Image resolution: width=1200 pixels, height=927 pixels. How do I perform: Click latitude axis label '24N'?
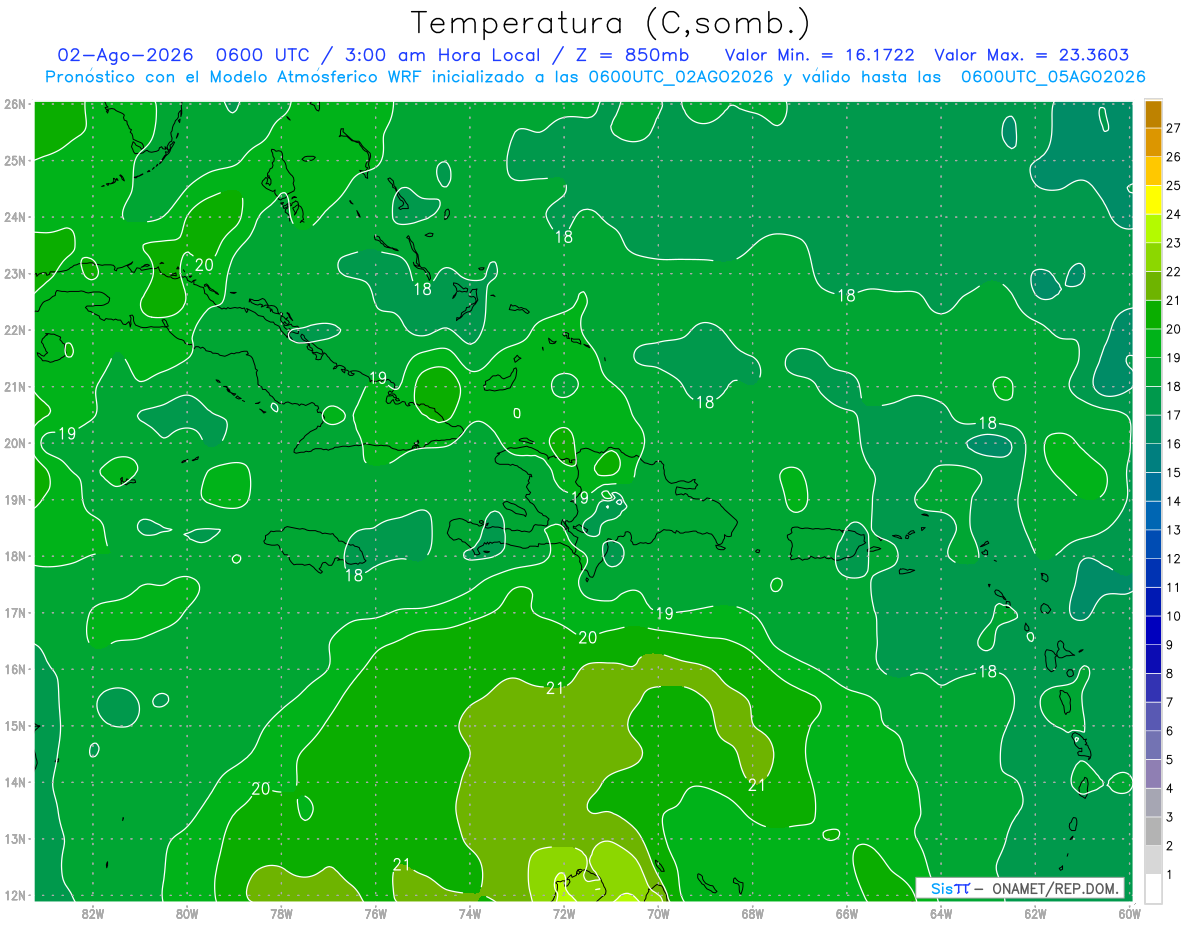14,217
